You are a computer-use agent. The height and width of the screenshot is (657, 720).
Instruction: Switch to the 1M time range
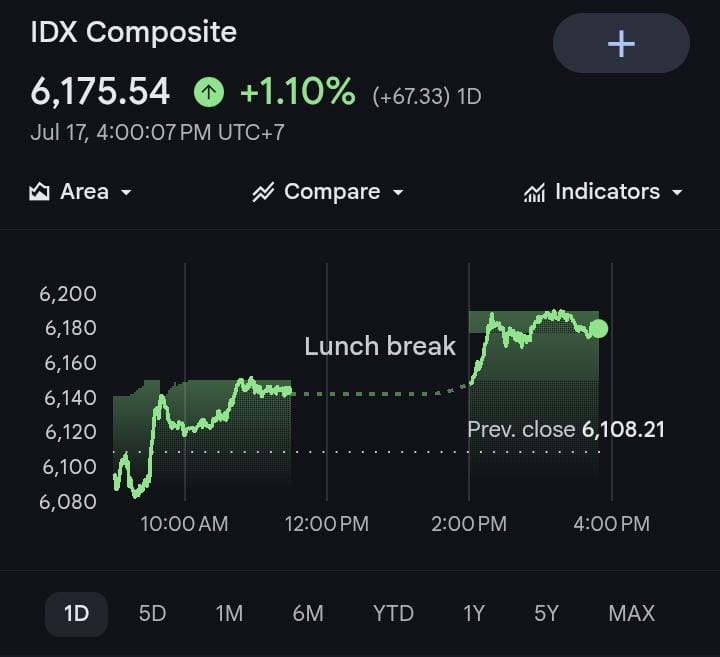(x=229, y=613)
